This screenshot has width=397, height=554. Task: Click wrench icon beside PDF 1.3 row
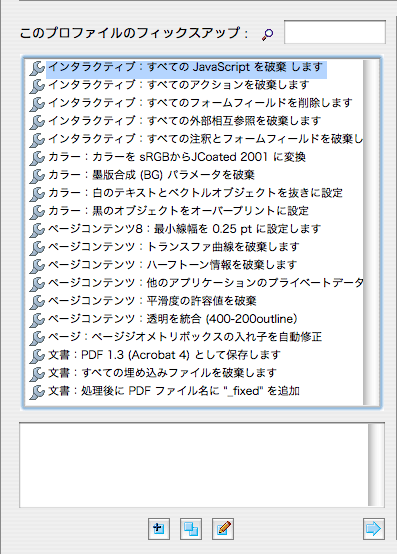(37, 356)
